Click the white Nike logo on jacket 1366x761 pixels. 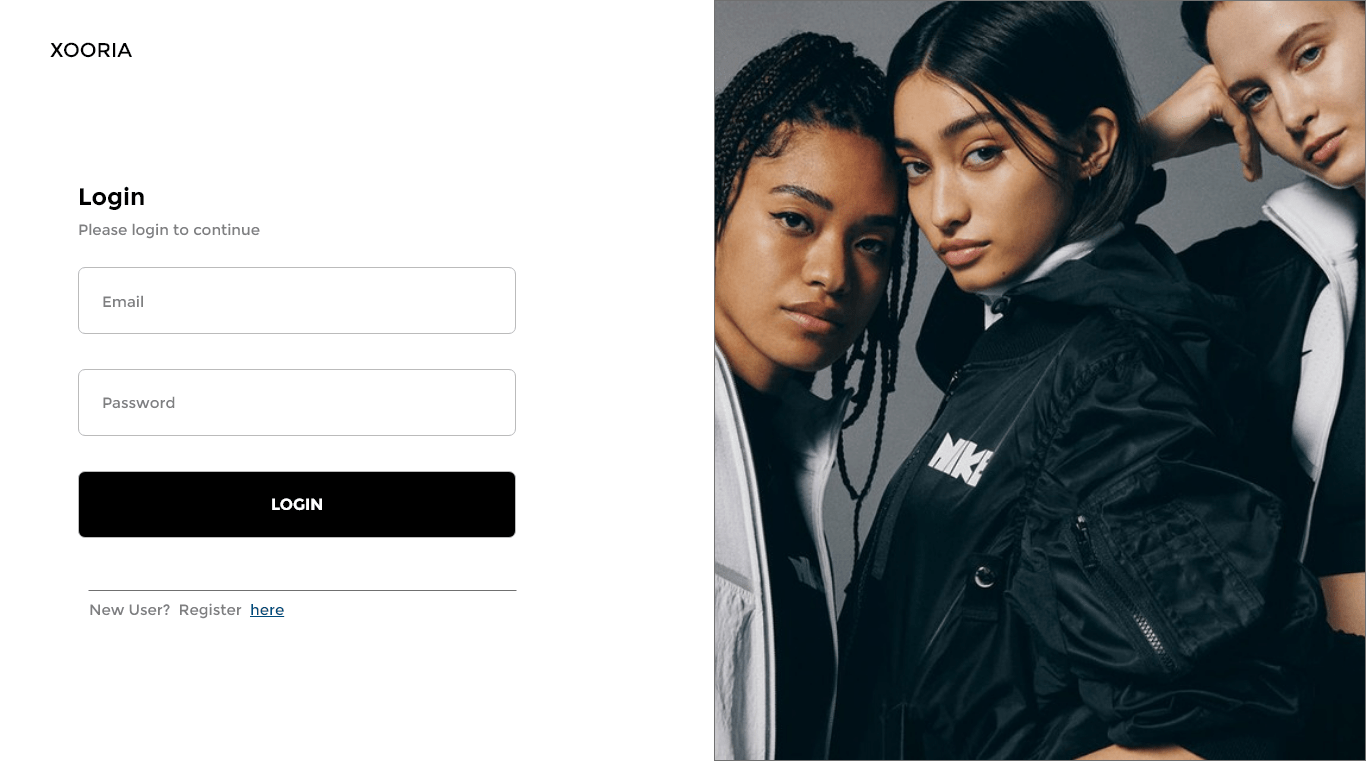click(960, 458)
